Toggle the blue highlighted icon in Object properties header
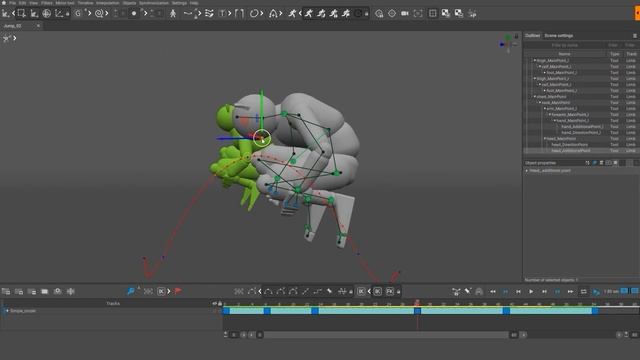Screen dimensions: 640x360 [594, 163]
